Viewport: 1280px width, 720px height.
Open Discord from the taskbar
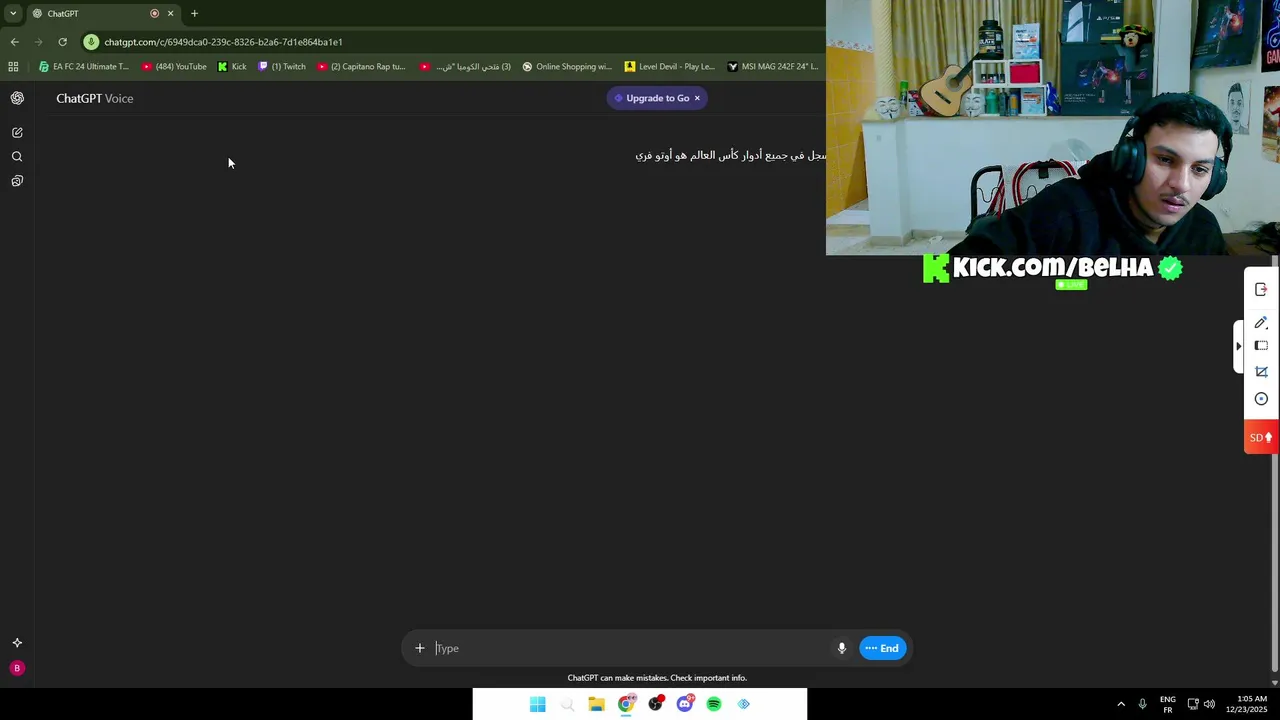coord(685,704)
